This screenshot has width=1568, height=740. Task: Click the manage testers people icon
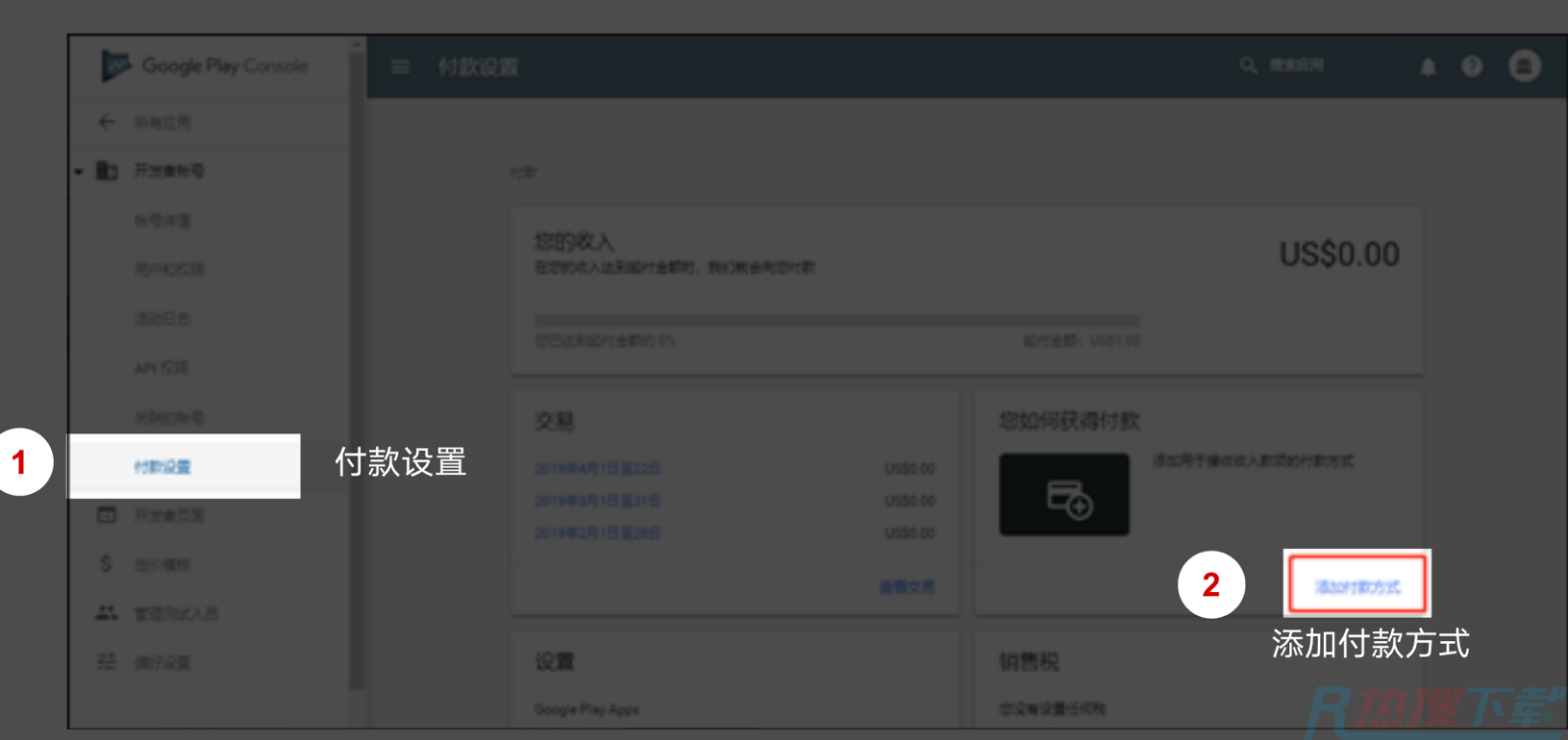pos(106,613)
